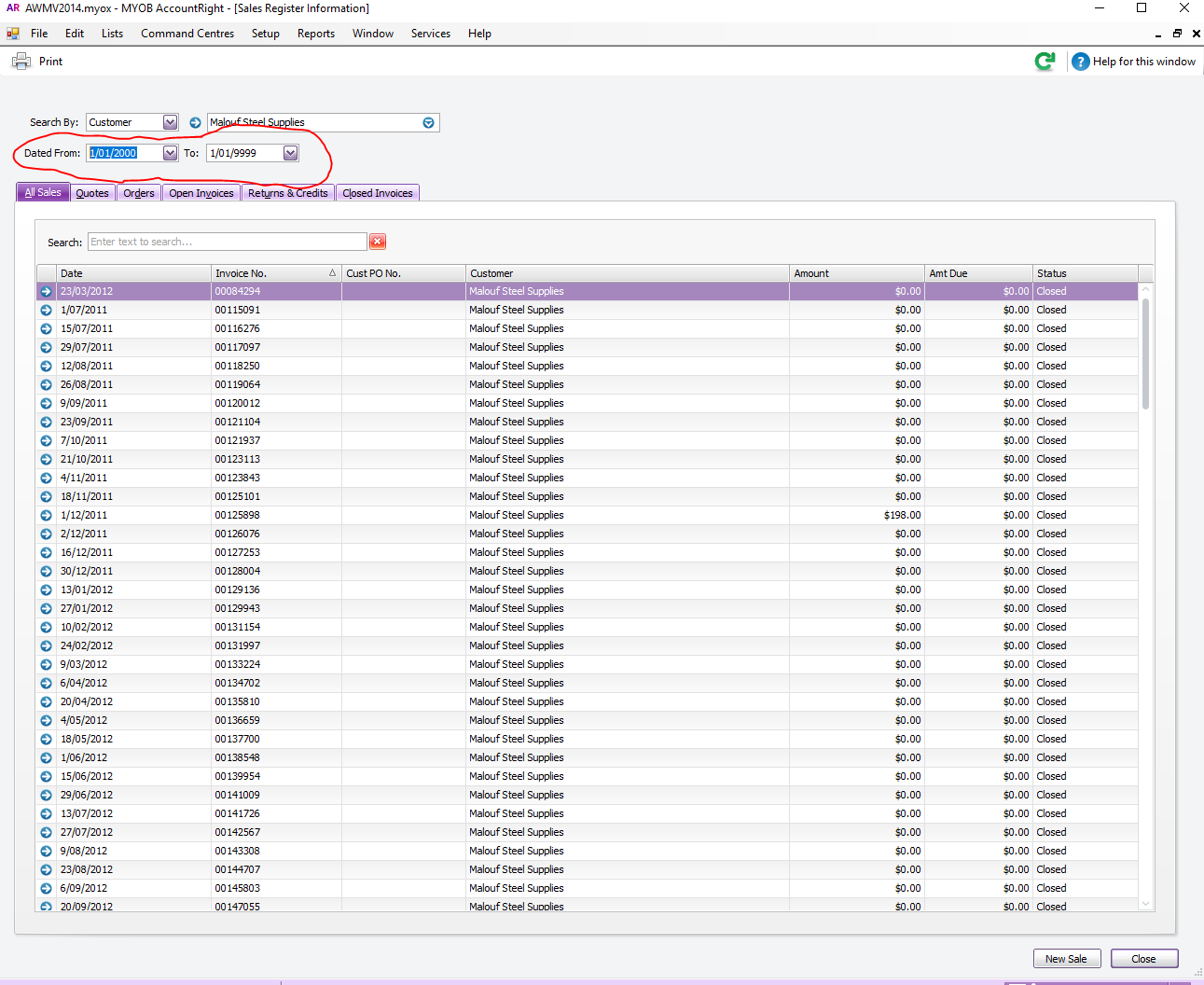Click the vertical scrollbar of sales list
This screenshot has width=1204, height=985.
pyautogui.click(x=1145, y=597)
